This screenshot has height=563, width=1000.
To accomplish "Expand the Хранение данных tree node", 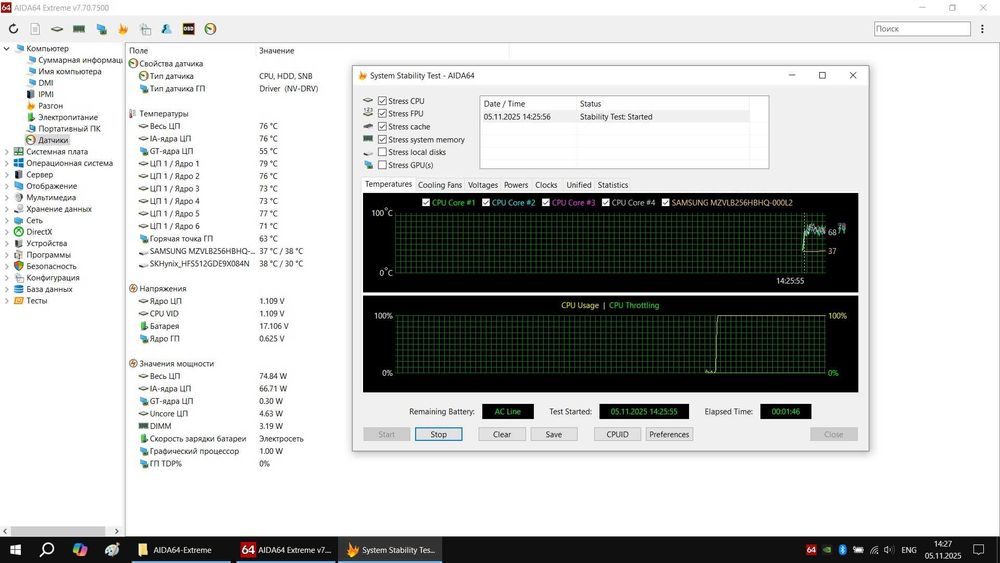I will tap(6, 208).
